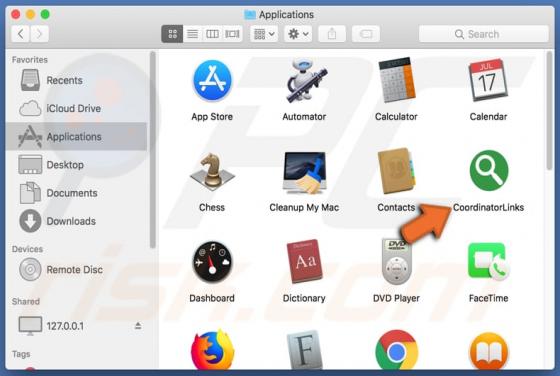Click the Share toolbar button
Image resolution: width=560 pixels, height=376 pixels.
click(x=332, y=34)
